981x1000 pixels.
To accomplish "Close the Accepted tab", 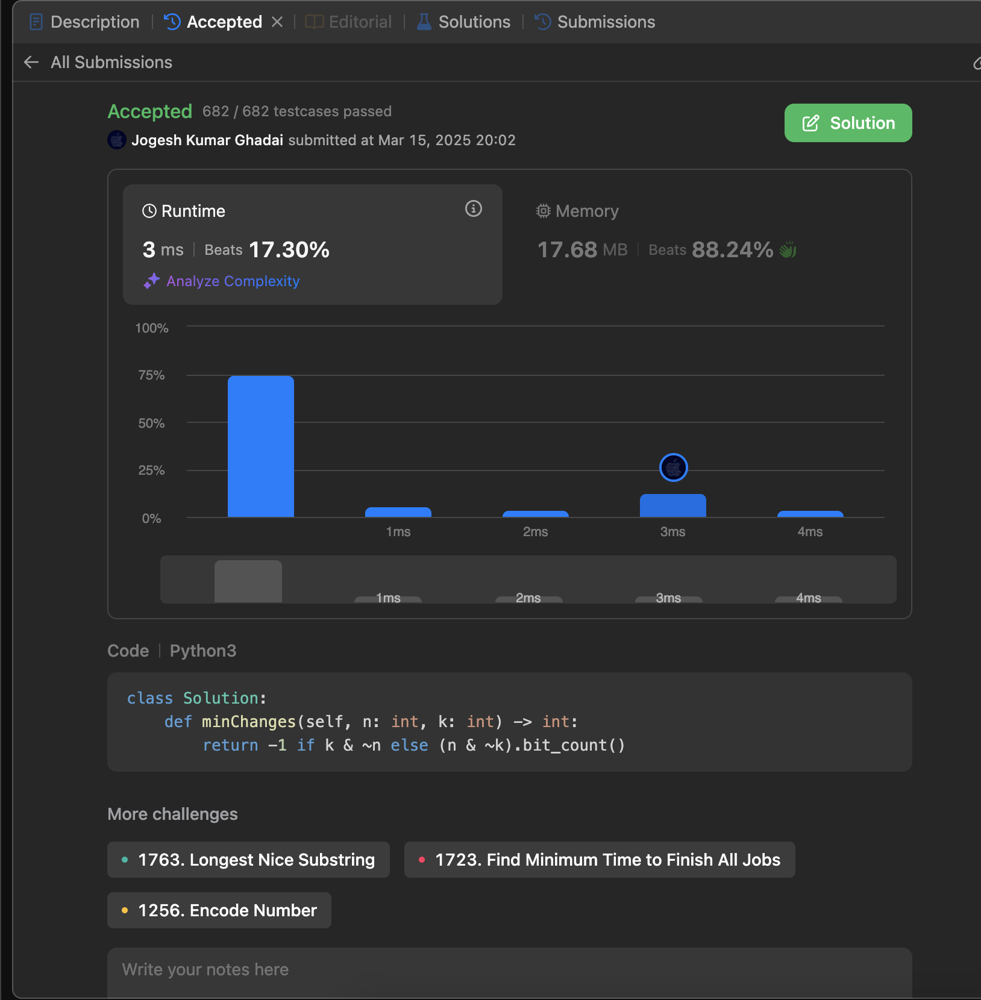I will [x=277, y=22].
